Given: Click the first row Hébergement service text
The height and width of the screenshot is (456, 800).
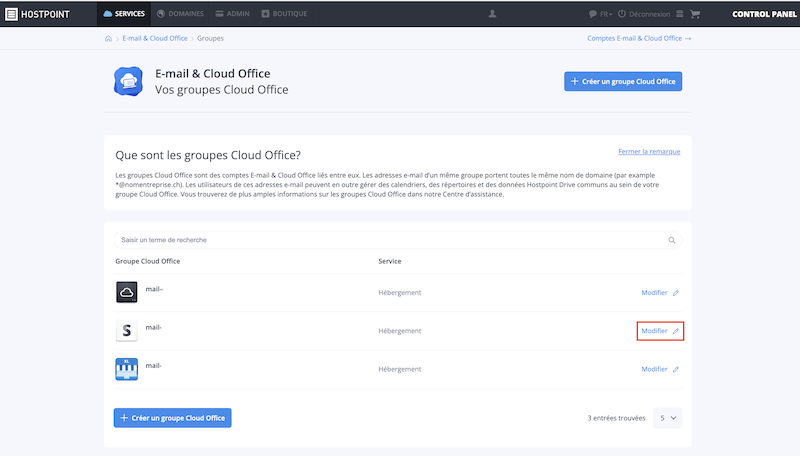Looking at the screenshot, I should point(399,293).
